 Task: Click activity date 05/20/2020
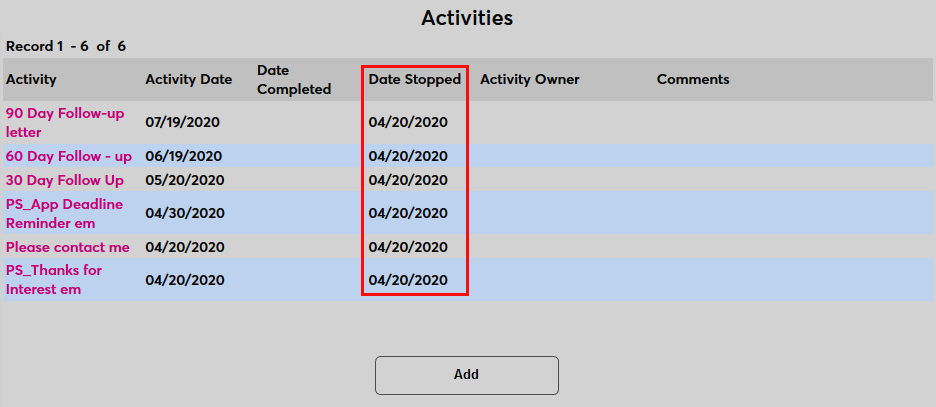[182, 180]
